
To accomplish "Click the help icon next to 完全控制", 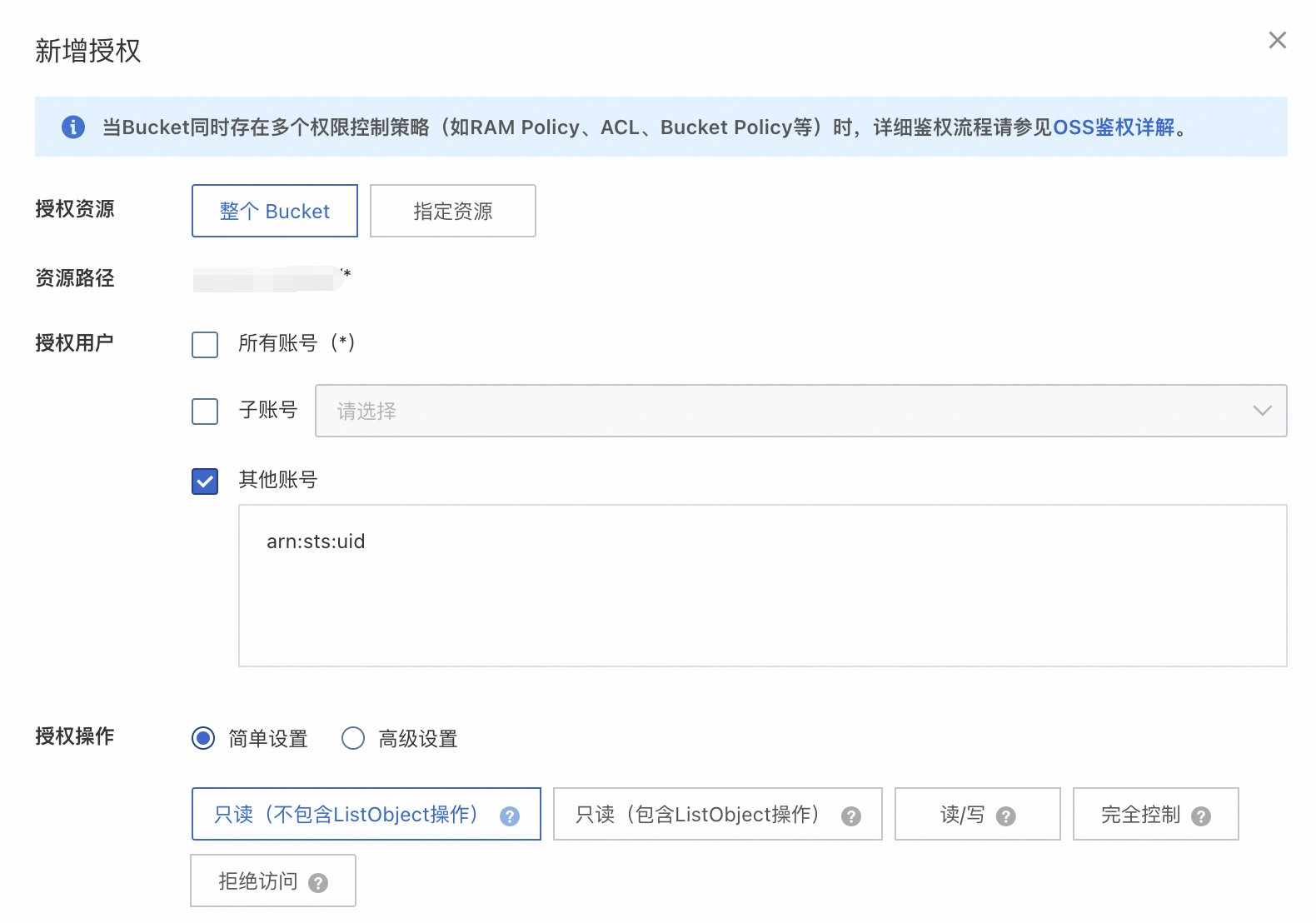I will pyautogui.click(x=1201, y=816).
